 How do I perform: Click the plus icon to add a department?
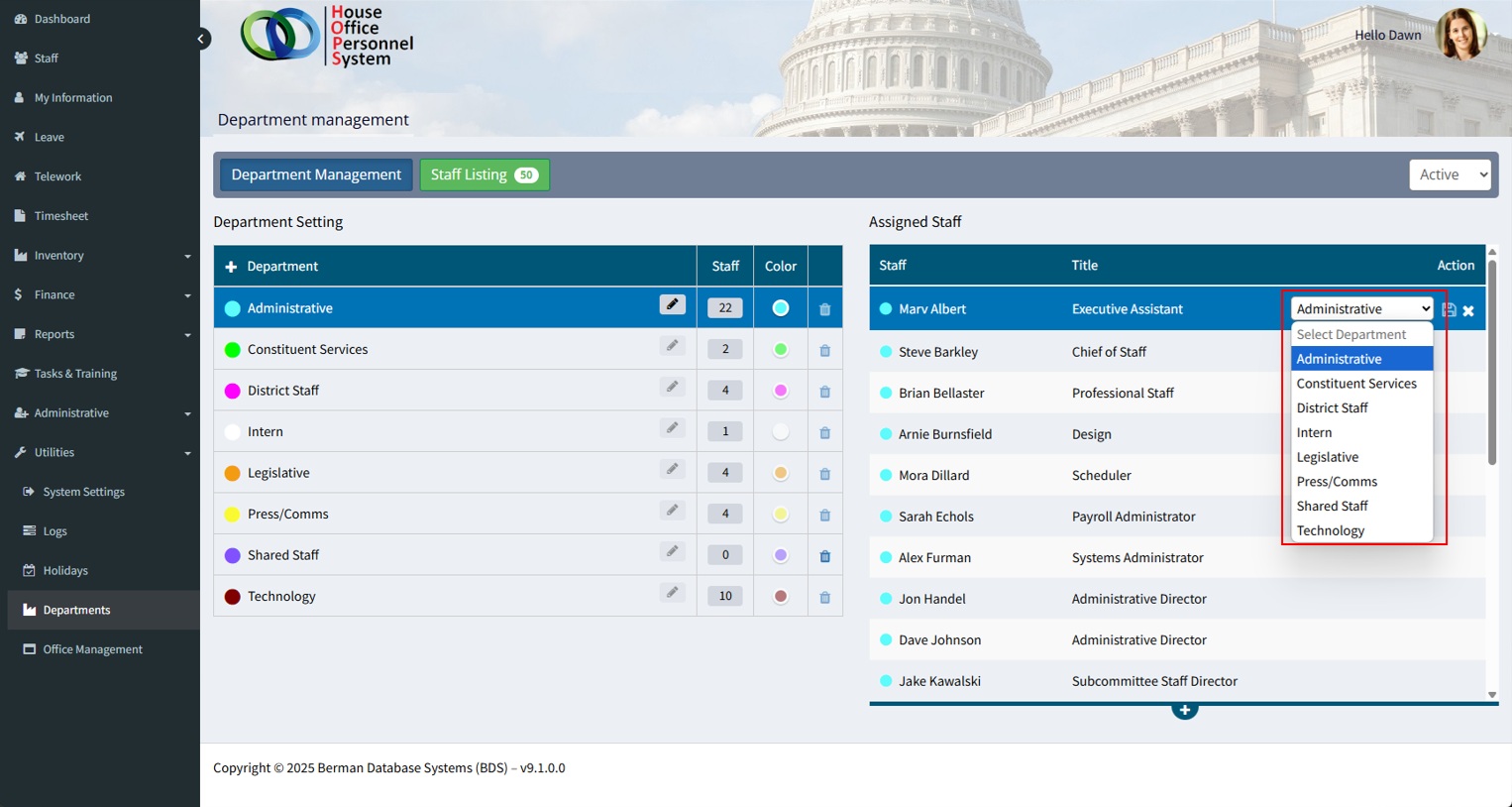tap(231, 267)
